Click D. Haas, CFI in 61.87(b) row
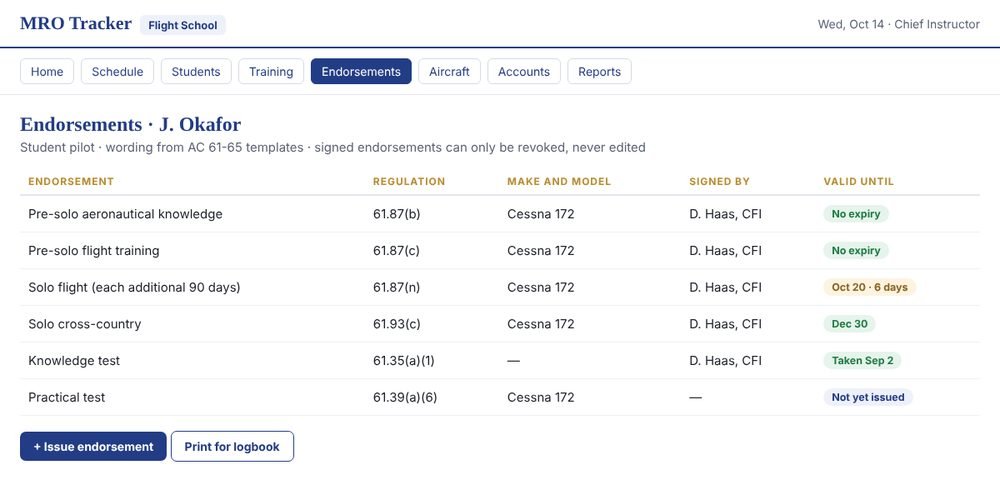Image resolution: width=1000 pixels, height=485 pixels. 725,214
